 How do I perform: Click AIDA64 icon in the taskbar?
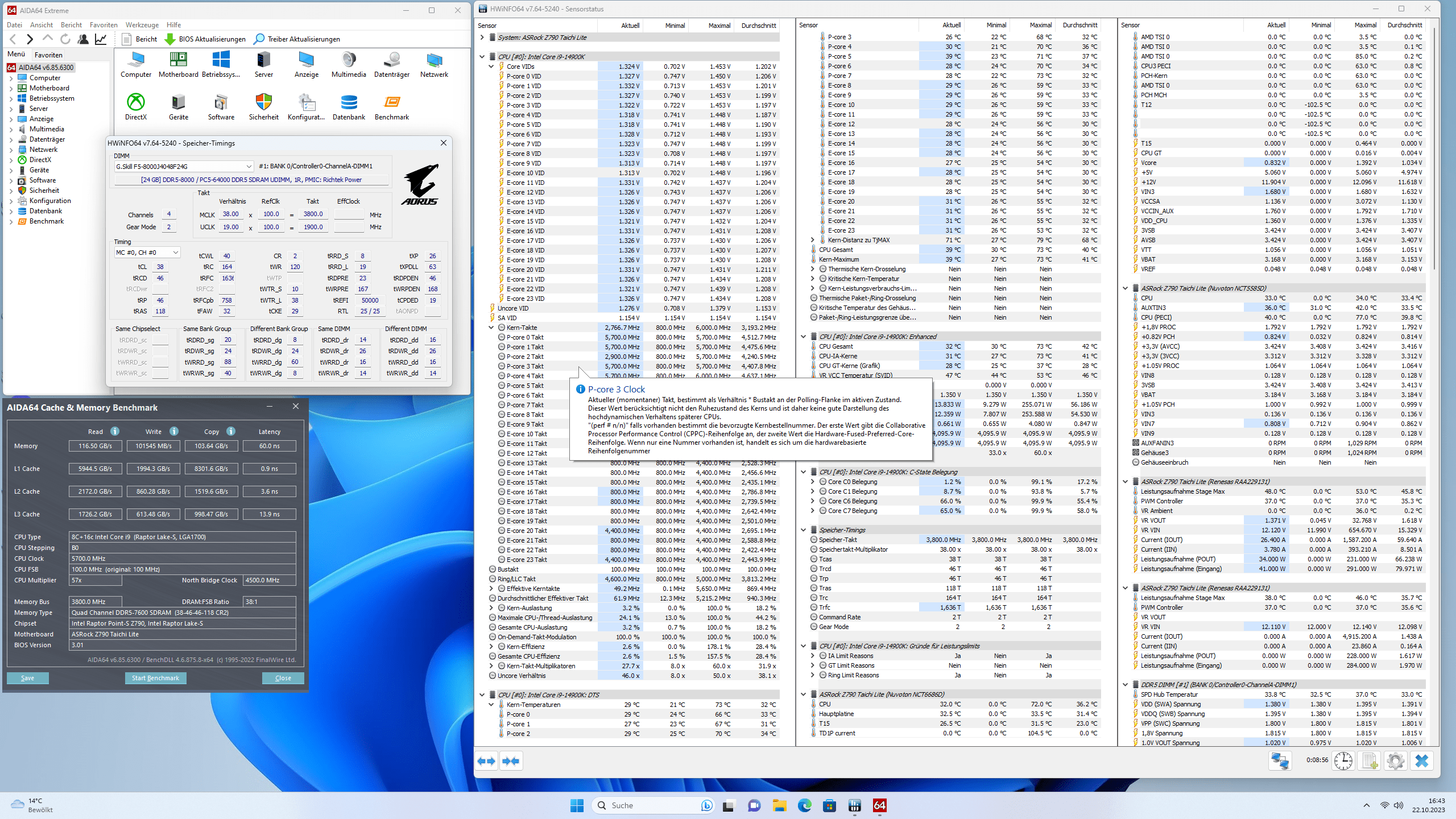pos(879,805)
